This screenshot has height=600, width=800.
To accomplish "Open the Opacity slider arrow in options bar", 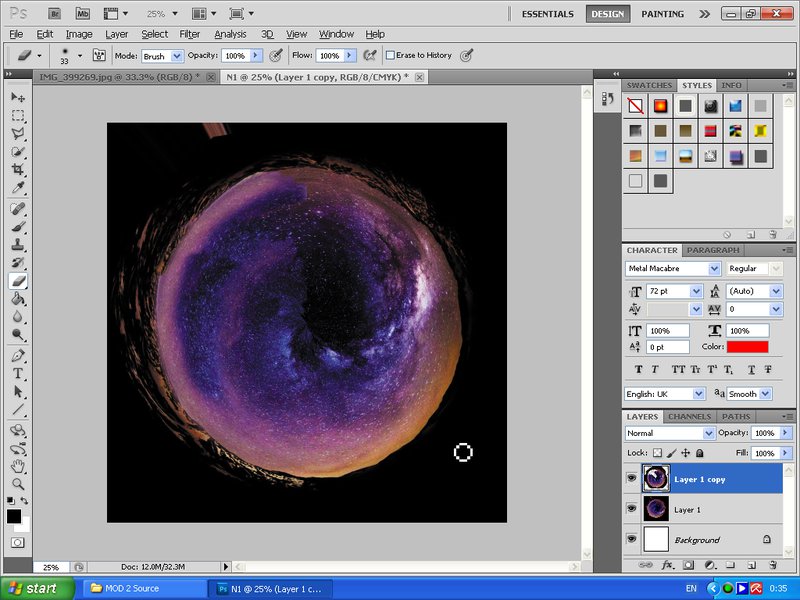I will [256, 55].
